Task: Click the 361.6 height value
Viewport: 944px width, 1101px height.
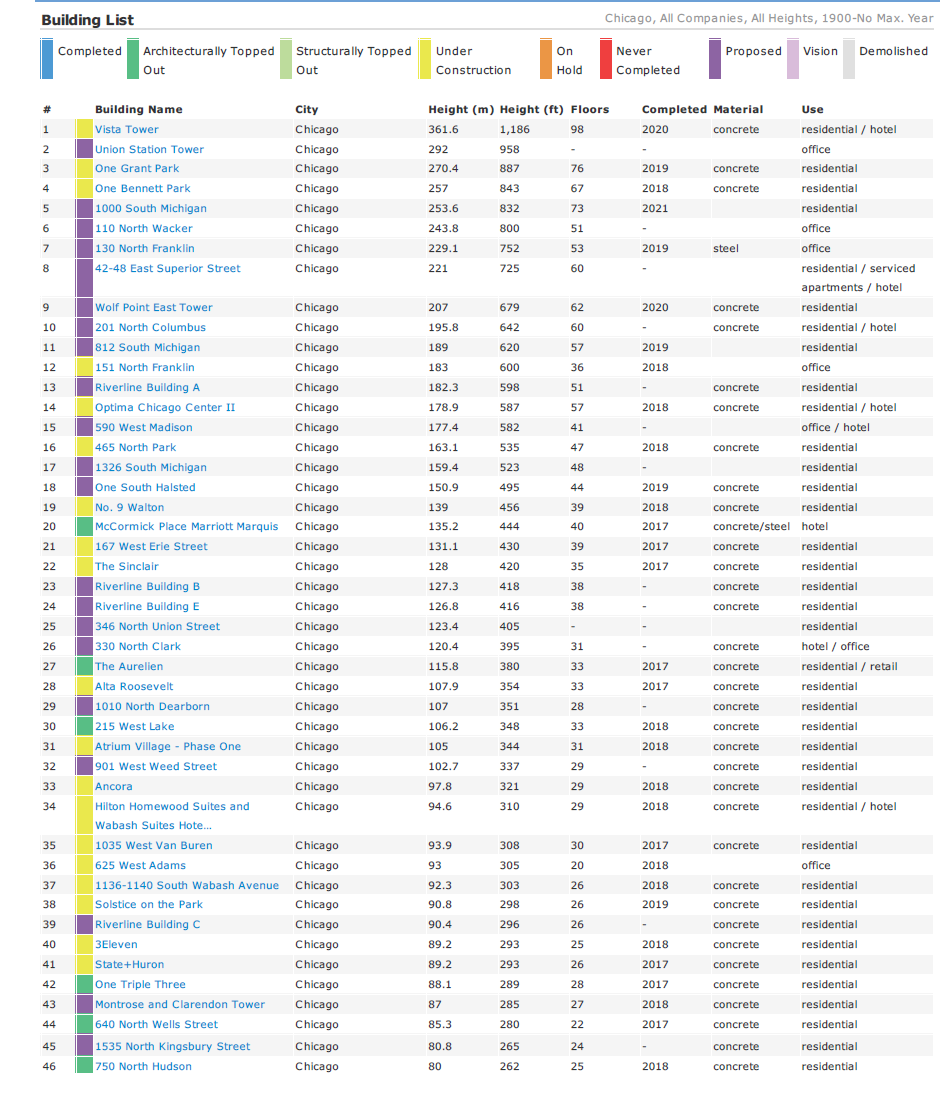Action: tap(443, 129)
